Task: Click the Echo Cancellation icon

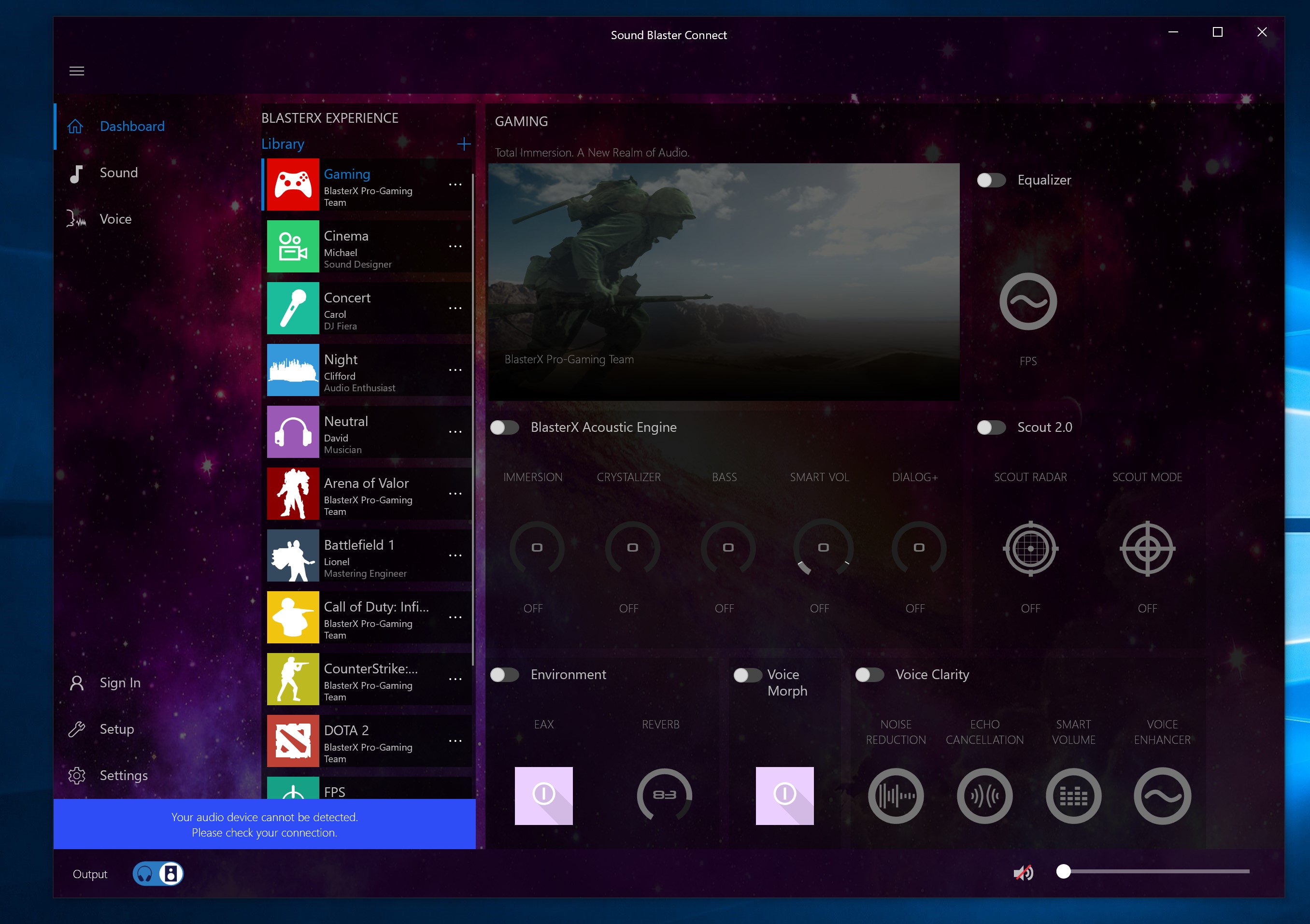Action: click(x=985, y=796)
